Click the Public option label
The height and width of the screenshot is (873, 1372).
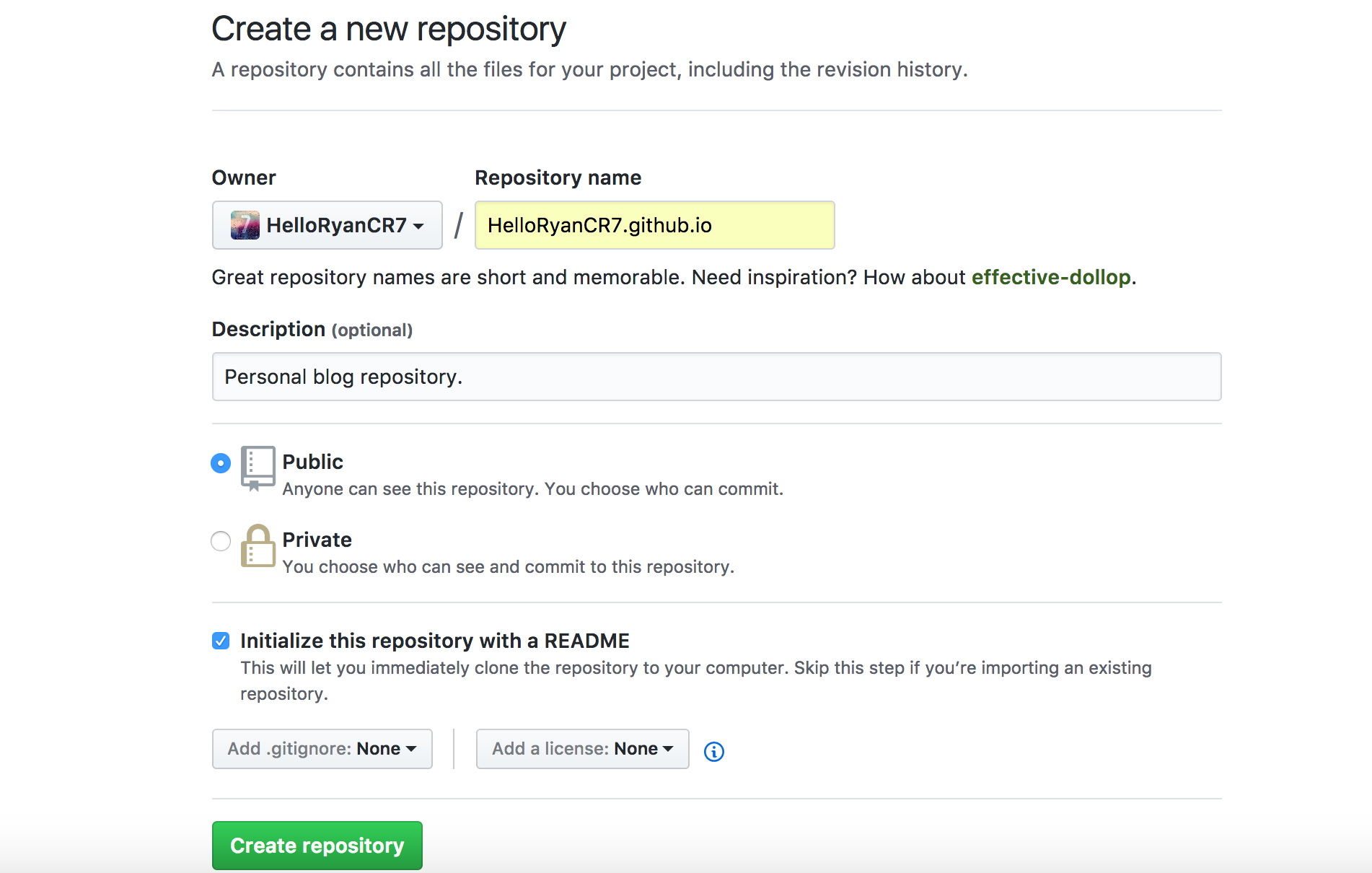pos(312,462)
